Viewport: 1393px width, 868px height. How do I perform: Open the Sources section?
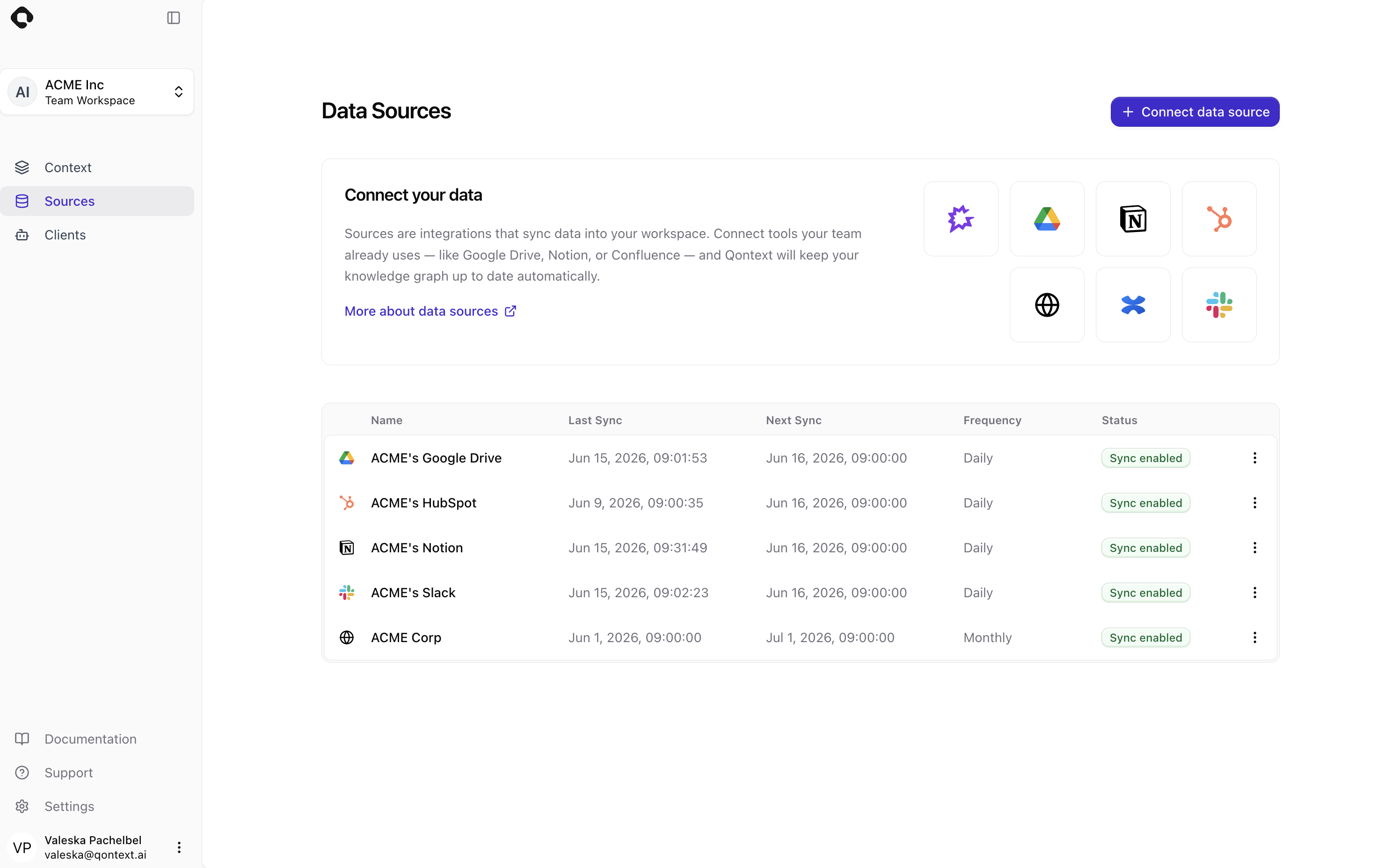[x=97, y=201]
